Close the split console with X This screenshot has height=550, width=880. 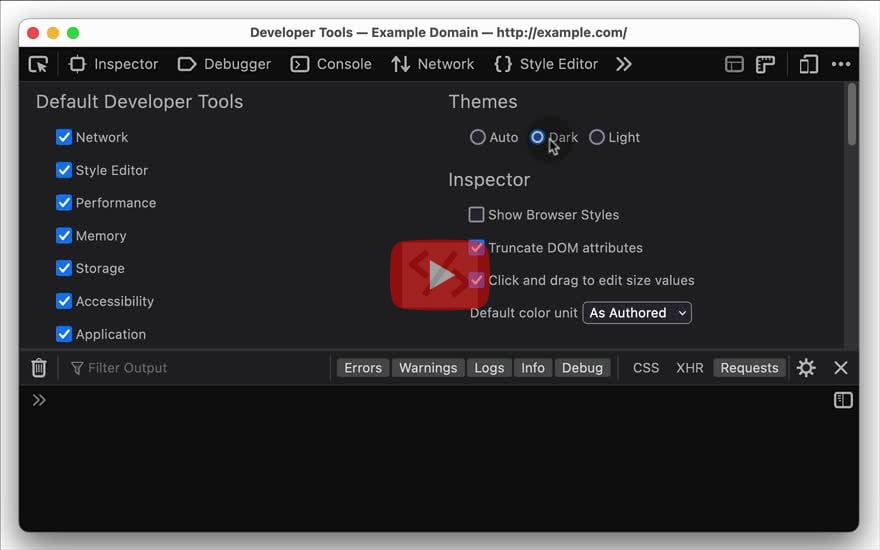[x=841, y=368]
